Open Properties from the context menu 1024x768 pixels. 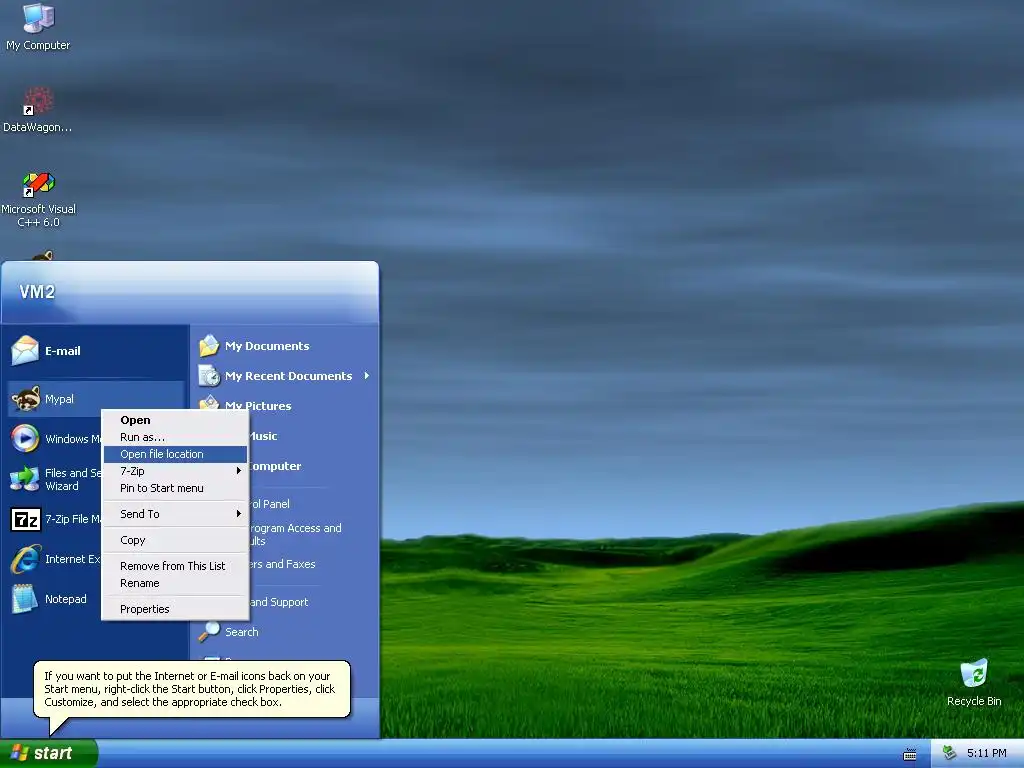click(x=175, y=609)
